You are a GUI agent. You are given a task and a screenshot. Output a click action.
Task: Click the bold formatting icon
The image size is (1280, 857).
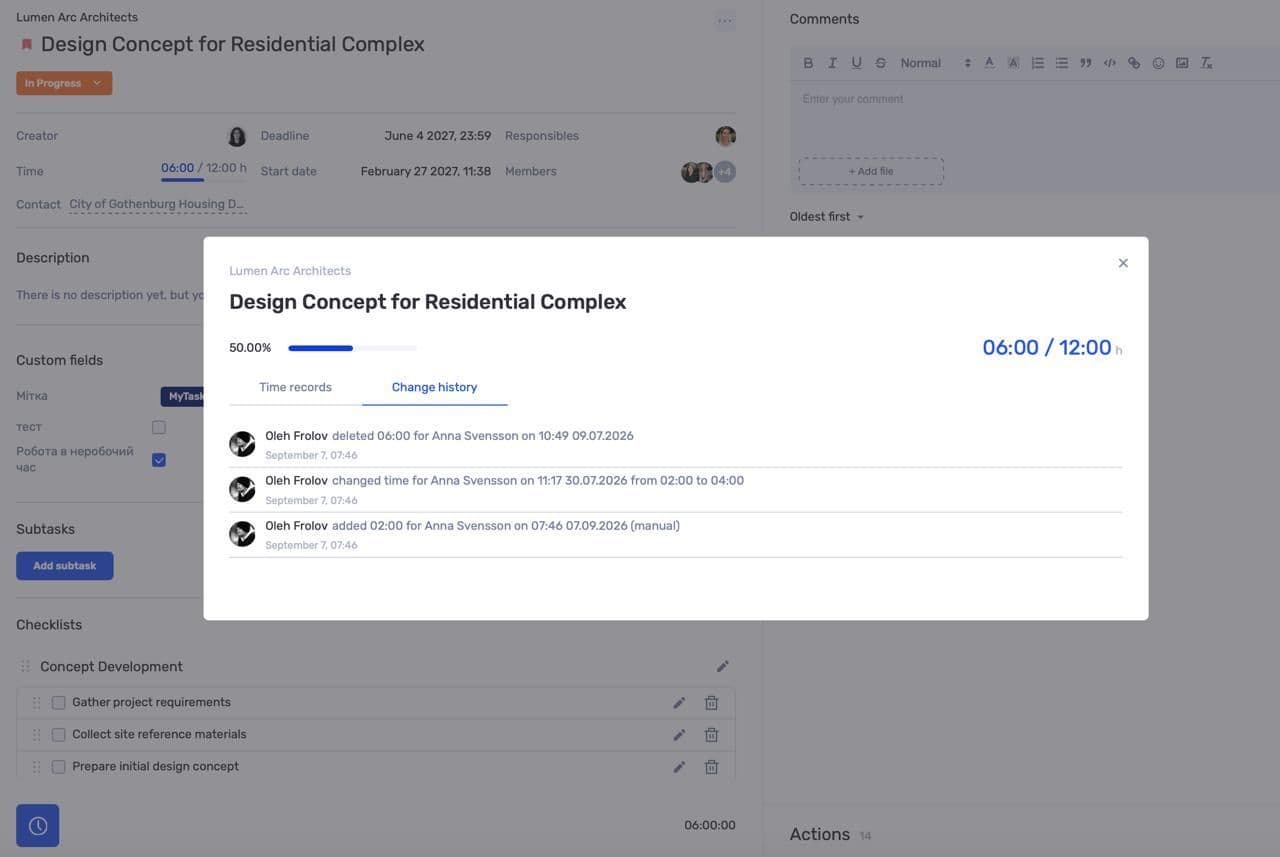click(808, 63)
